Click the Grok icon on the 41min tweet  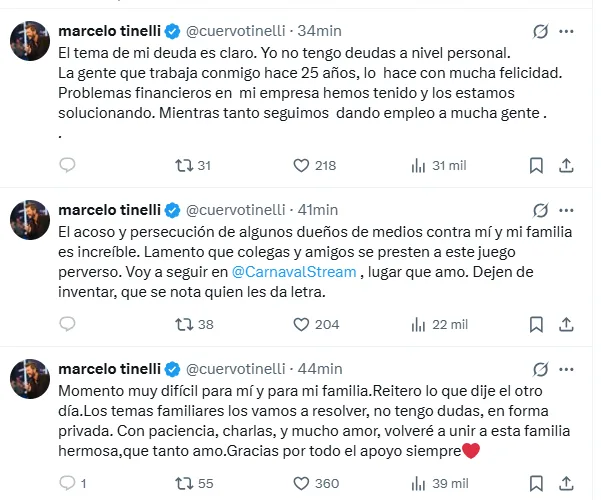(539, 209)
